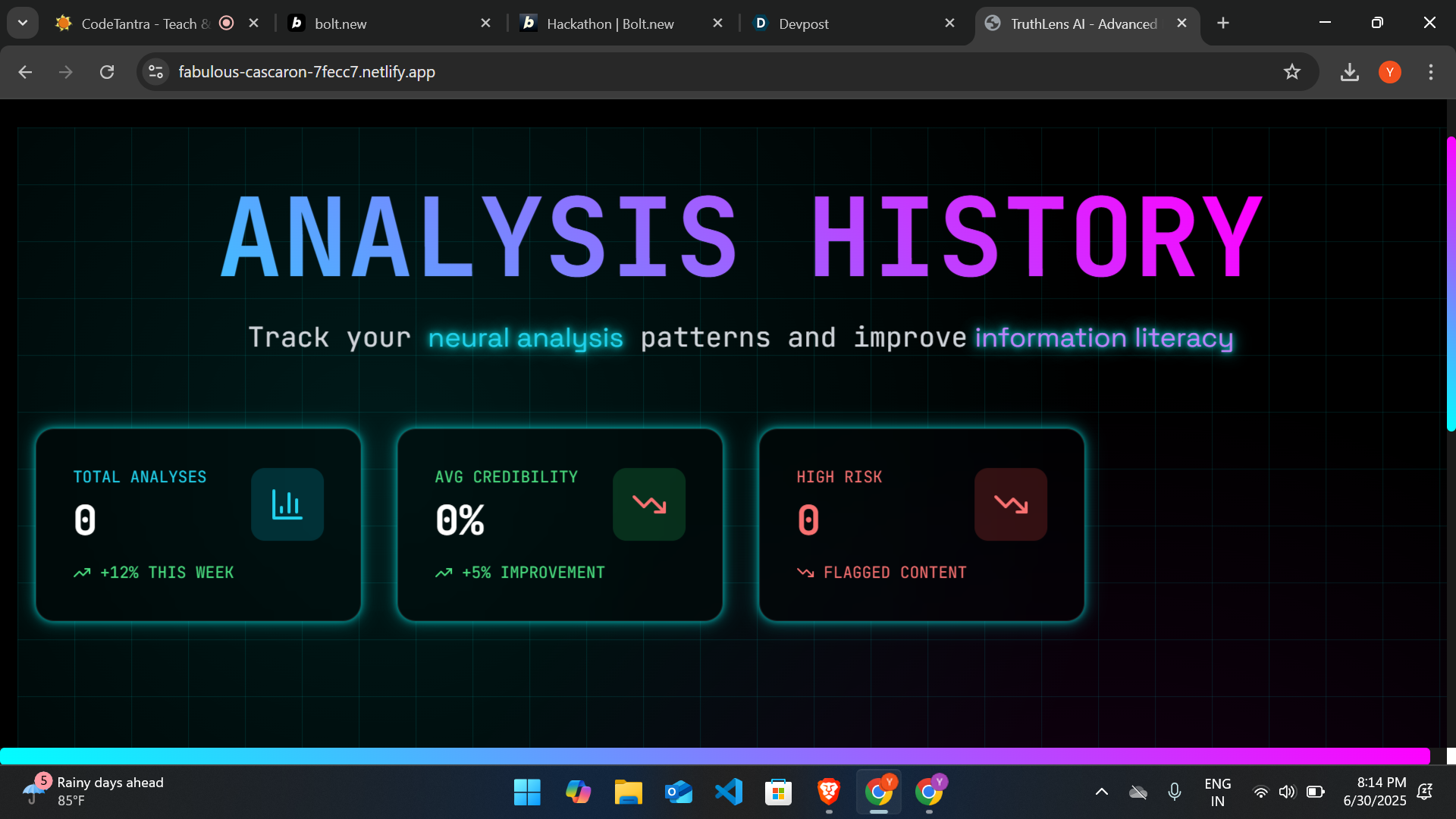This screenshot has width=1456, height=819.
Task: Open the Brave browser taskbar icon
Action: [828, 792]
